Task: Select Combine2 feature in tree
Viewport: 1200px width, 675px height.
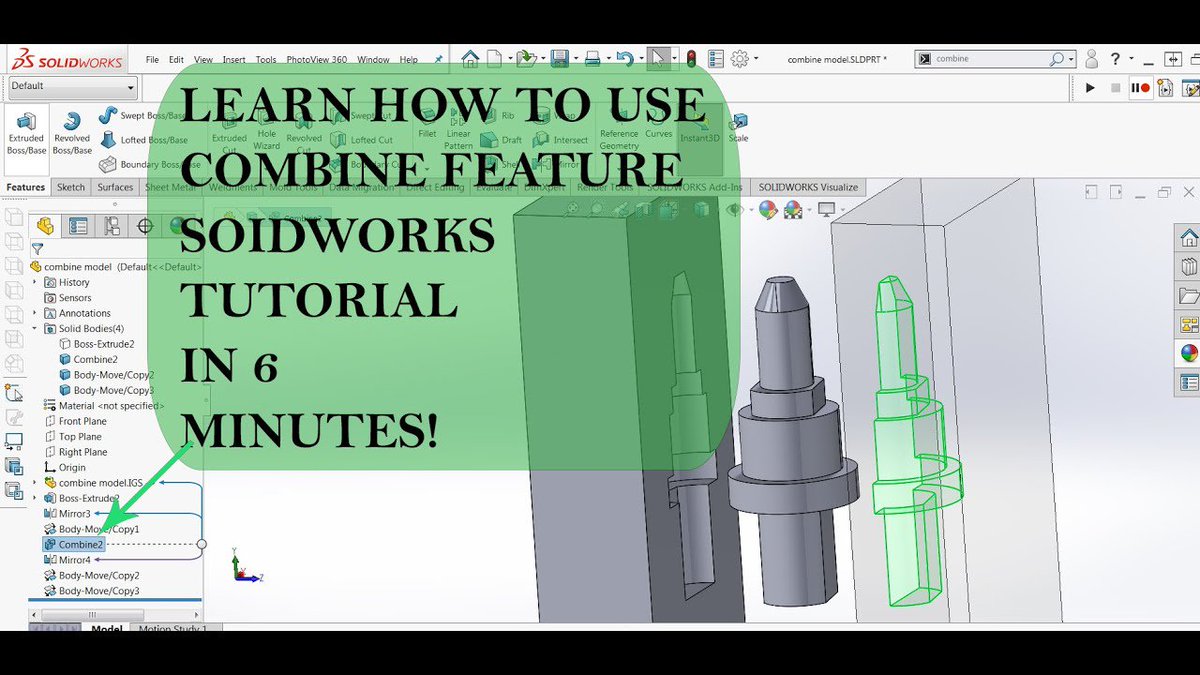Action: point(74,545)
